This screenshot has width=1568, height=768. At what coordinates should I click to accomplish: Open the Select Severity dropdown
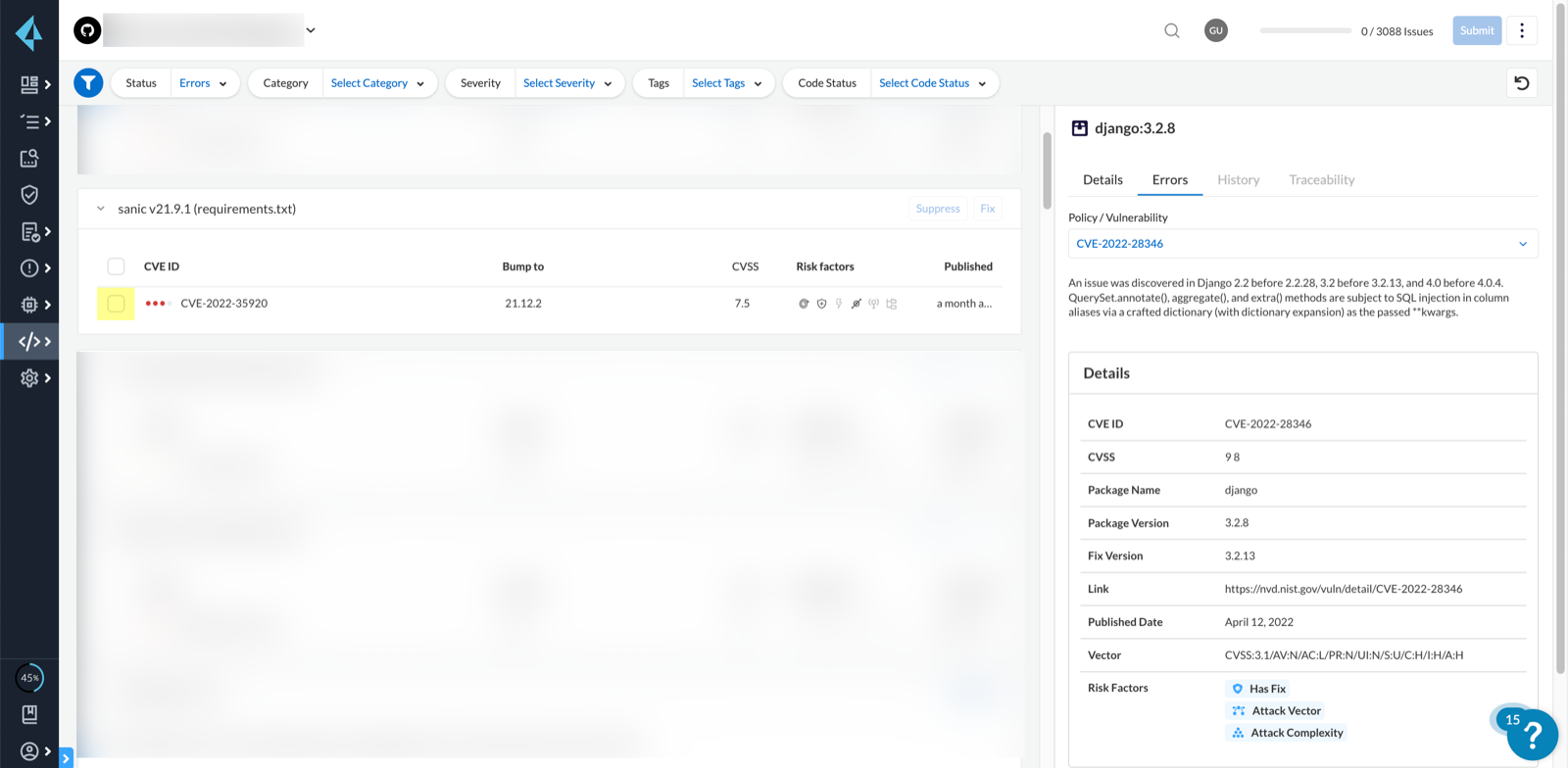click(x=567, y=83)
